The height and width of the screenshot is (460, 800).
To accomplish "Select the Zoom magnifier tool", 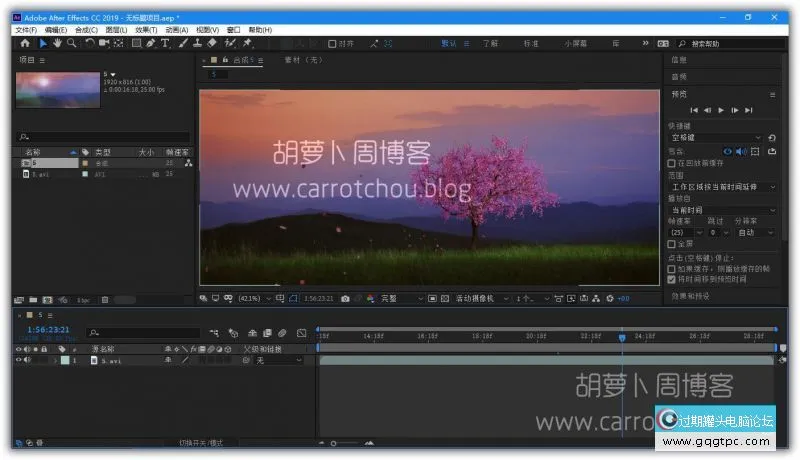I will pos(71,43).
